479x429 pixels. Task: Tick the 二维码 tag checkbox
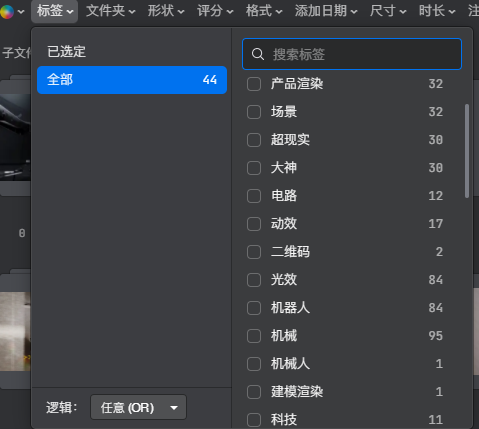pyautogui.click(x=254, y=252)
